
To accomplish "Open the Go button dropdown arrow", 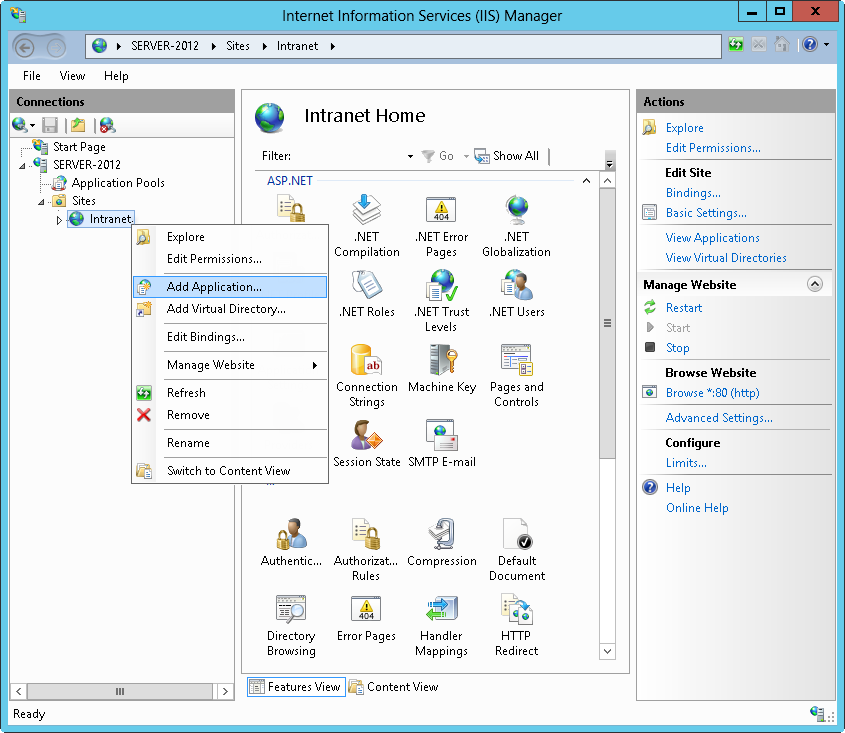I will (x=466, y=156).
